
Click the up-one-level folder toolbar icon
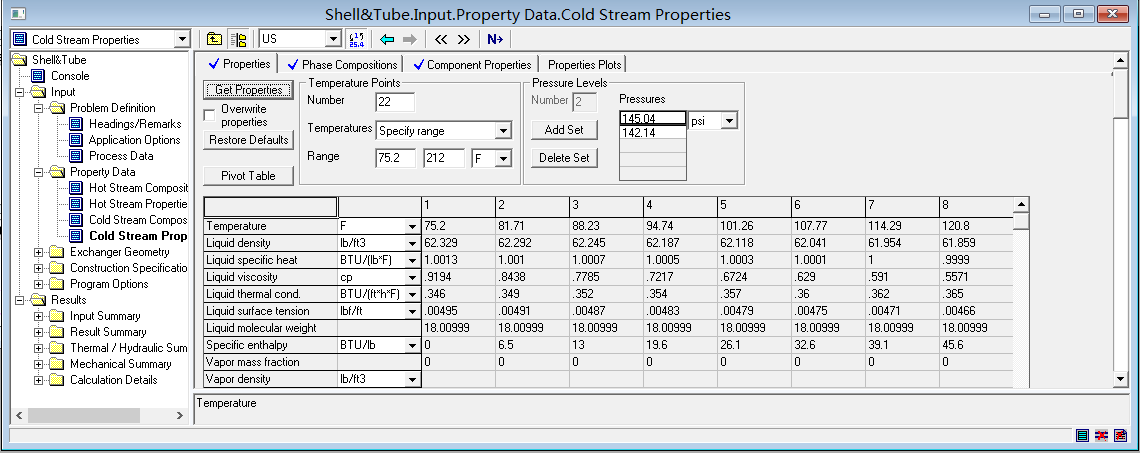214,39
